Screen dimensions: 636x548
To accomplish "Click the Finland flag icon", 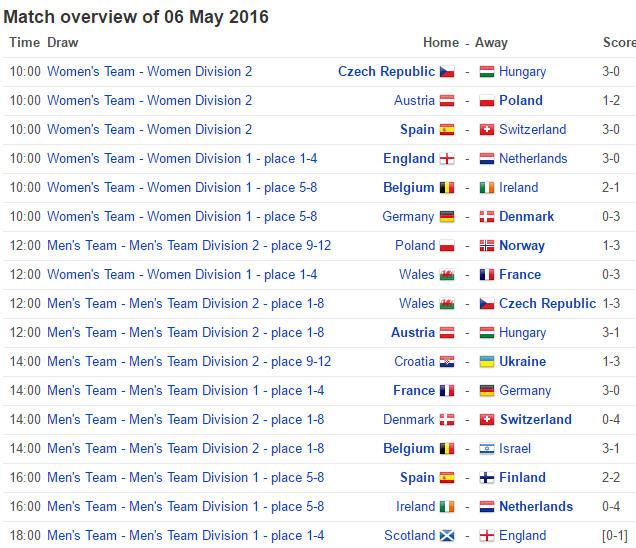I will 488,478.
